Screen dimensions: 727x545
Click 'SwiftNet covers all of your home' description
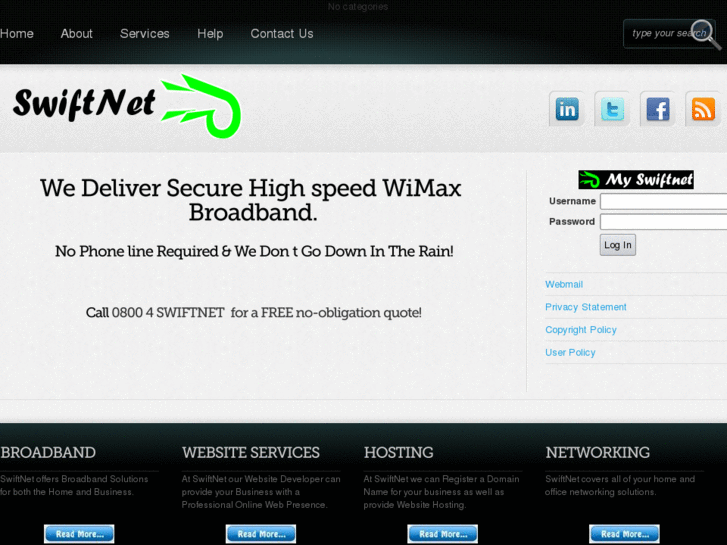[x=620, y=485]
